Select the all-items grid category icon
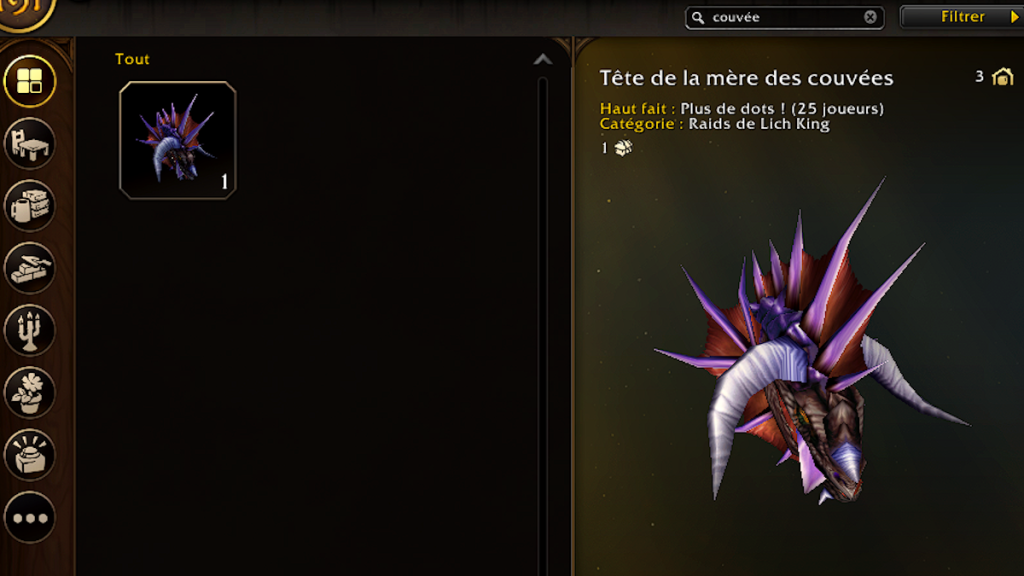1024x576 pixels. pyautogui.click(x=29, y=82)
